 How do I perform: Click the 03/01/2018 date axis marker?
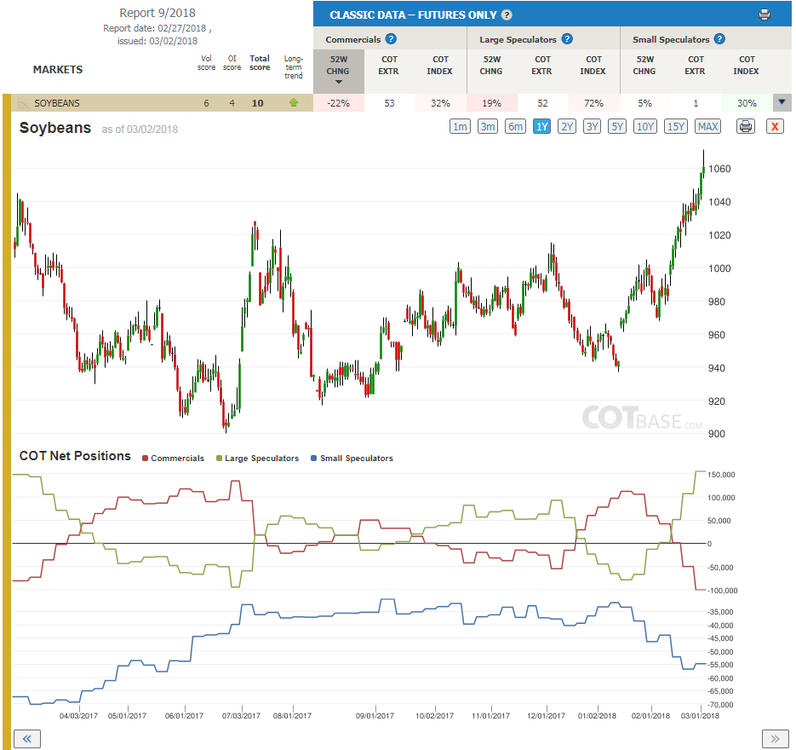[700, 715]
